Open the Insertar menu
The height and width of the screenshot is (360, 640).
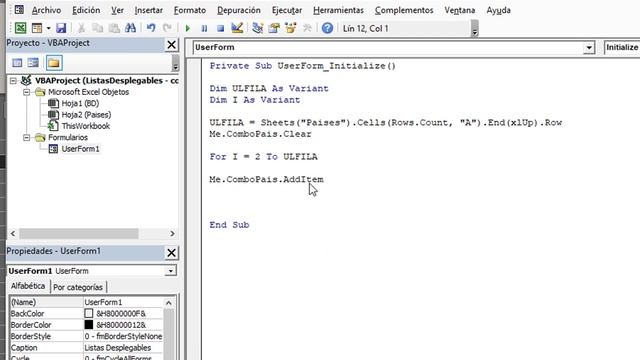coord(149,10)
